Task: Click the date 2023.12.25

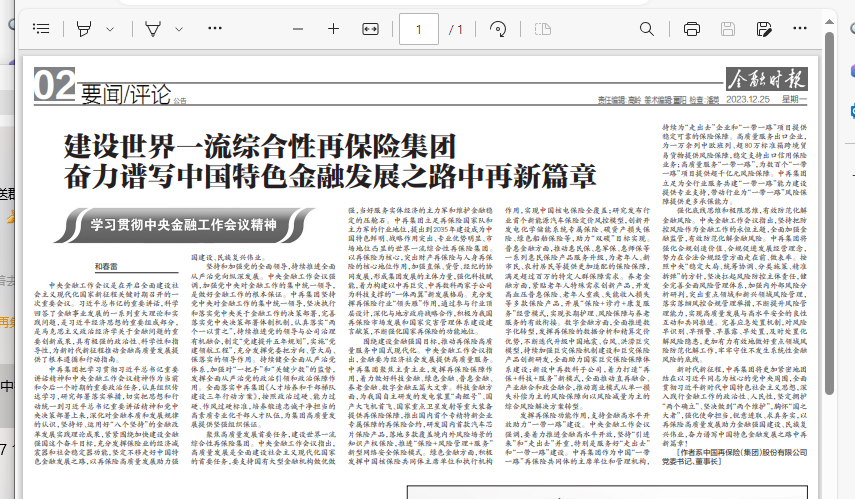Action: (748, 99)
